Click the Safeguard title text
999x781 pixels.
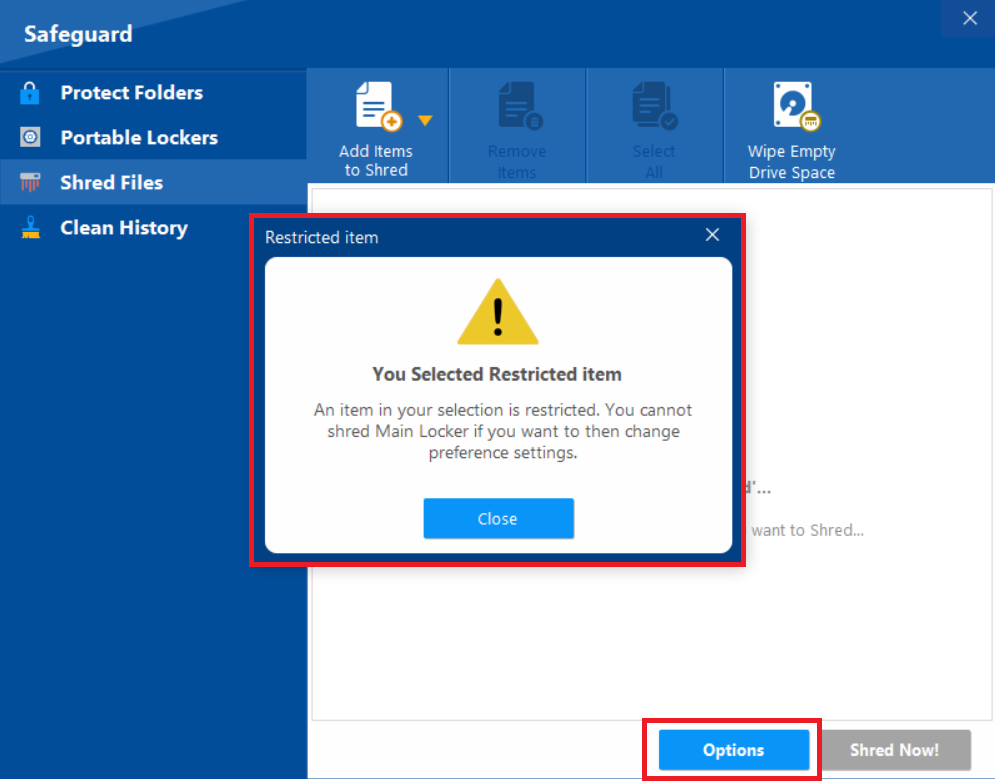(78, 34)
